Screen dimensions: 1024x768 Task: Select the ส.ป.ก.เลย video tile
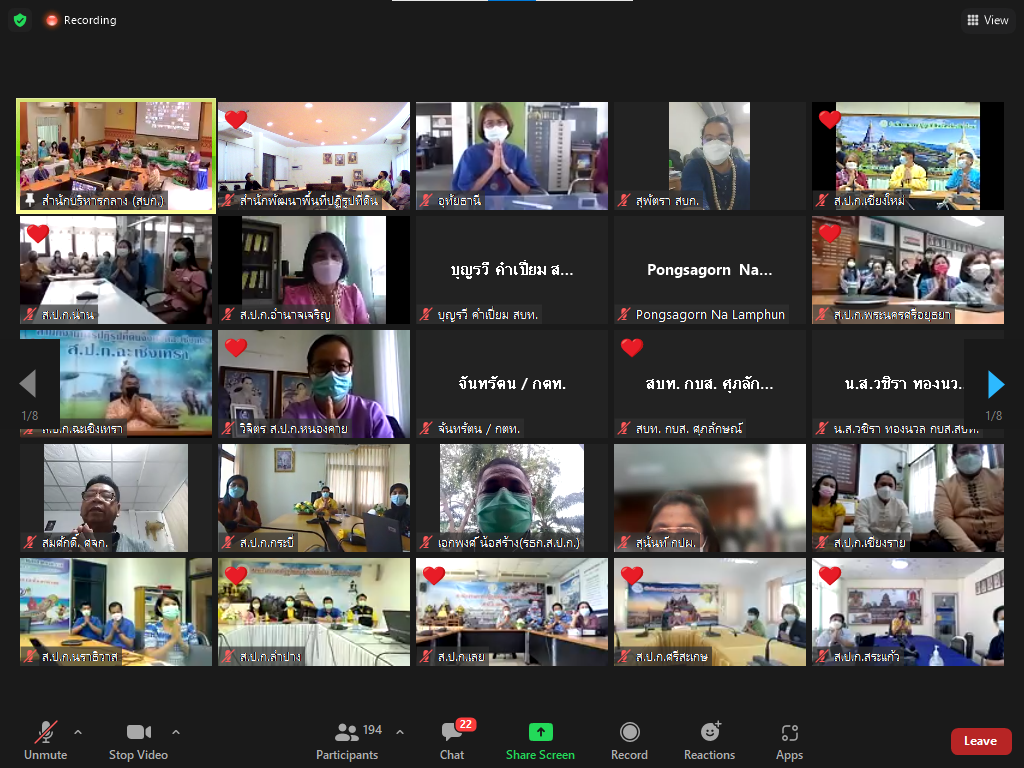[512, 612]
